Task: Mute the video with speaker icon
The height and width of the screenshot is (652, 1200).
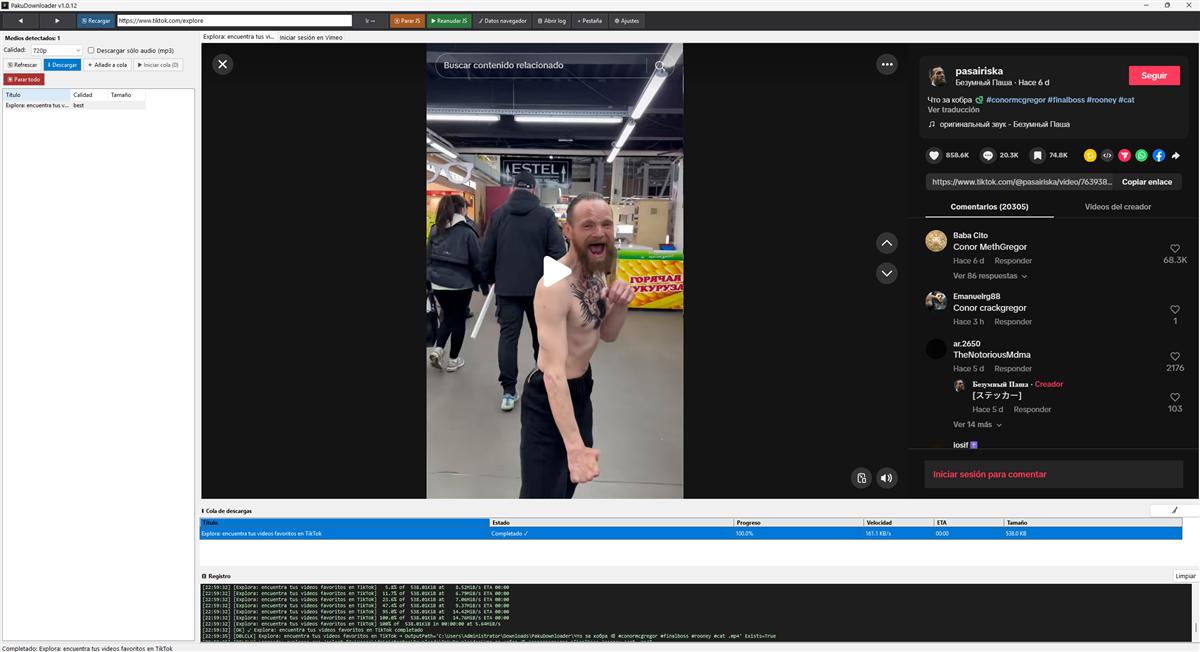Action: 886,478
